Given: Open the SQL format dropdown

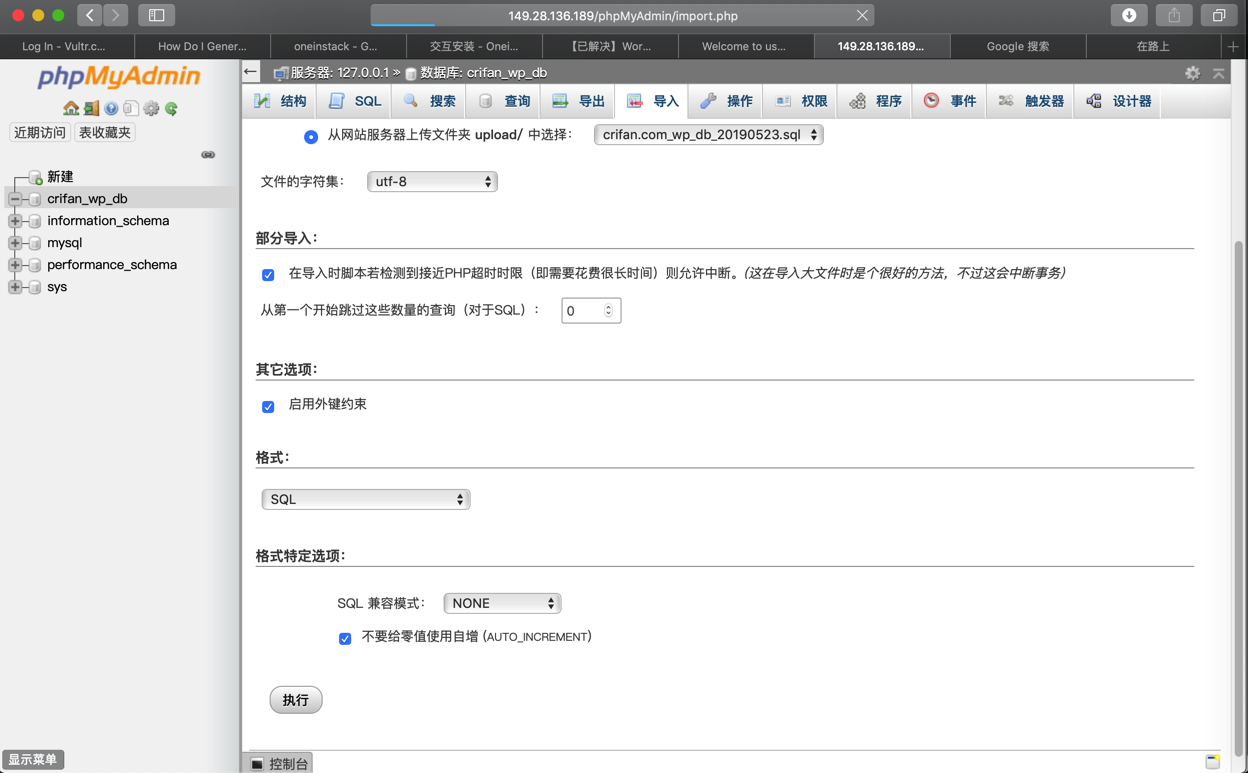Looking at the screenshot, I should (x=366, y=499).
